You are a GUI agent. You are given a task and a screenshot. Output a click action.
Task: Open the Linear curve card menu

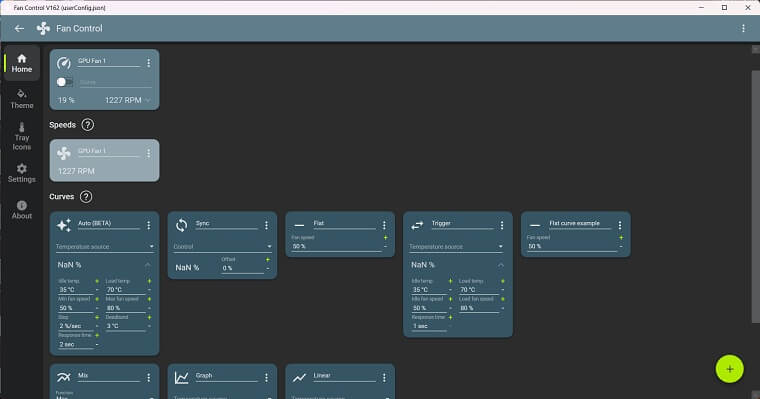coord(384,378)
